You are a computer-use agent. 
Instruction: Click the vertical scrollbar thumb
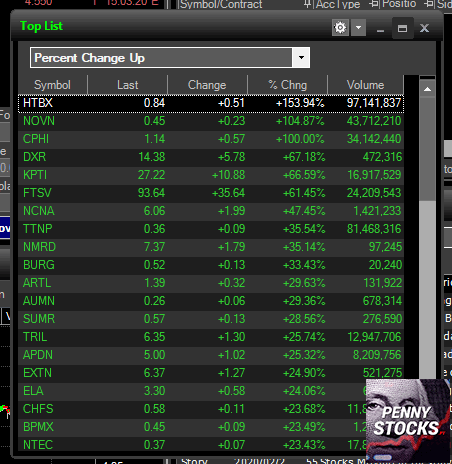pos(427,149)
